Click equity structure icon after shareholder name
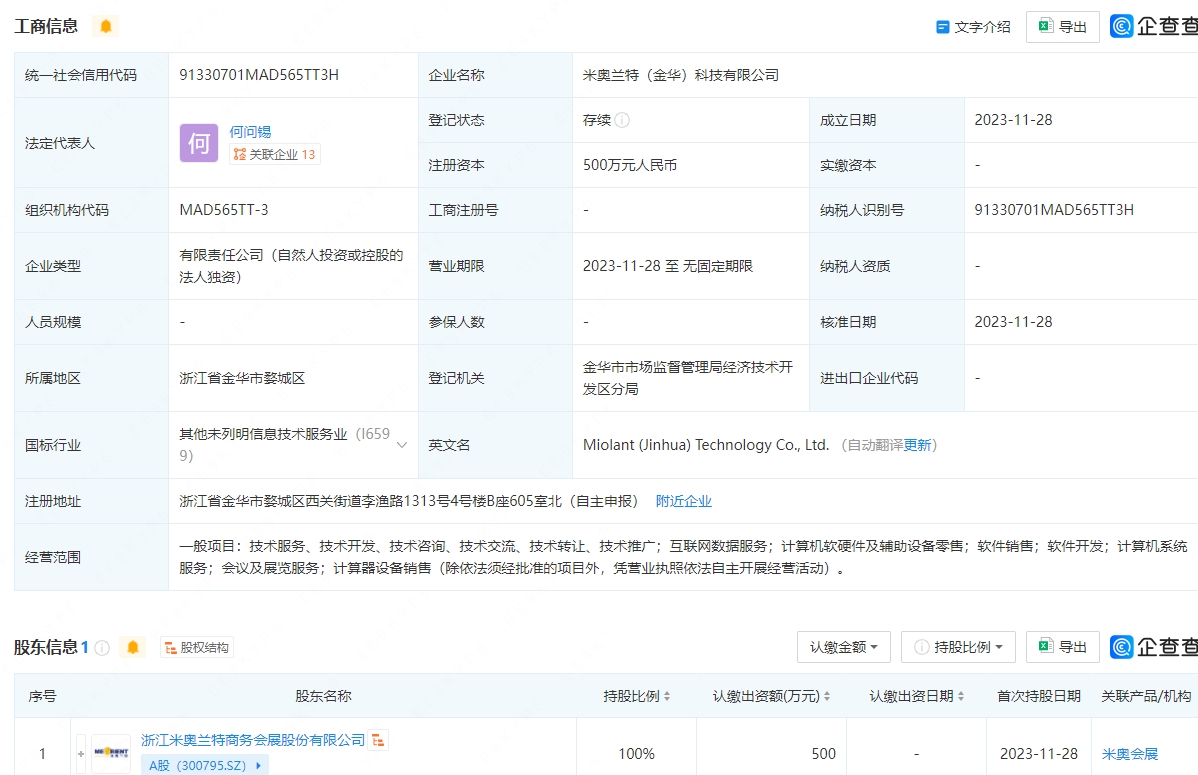The image size is (1198, 775). [378, 740]
